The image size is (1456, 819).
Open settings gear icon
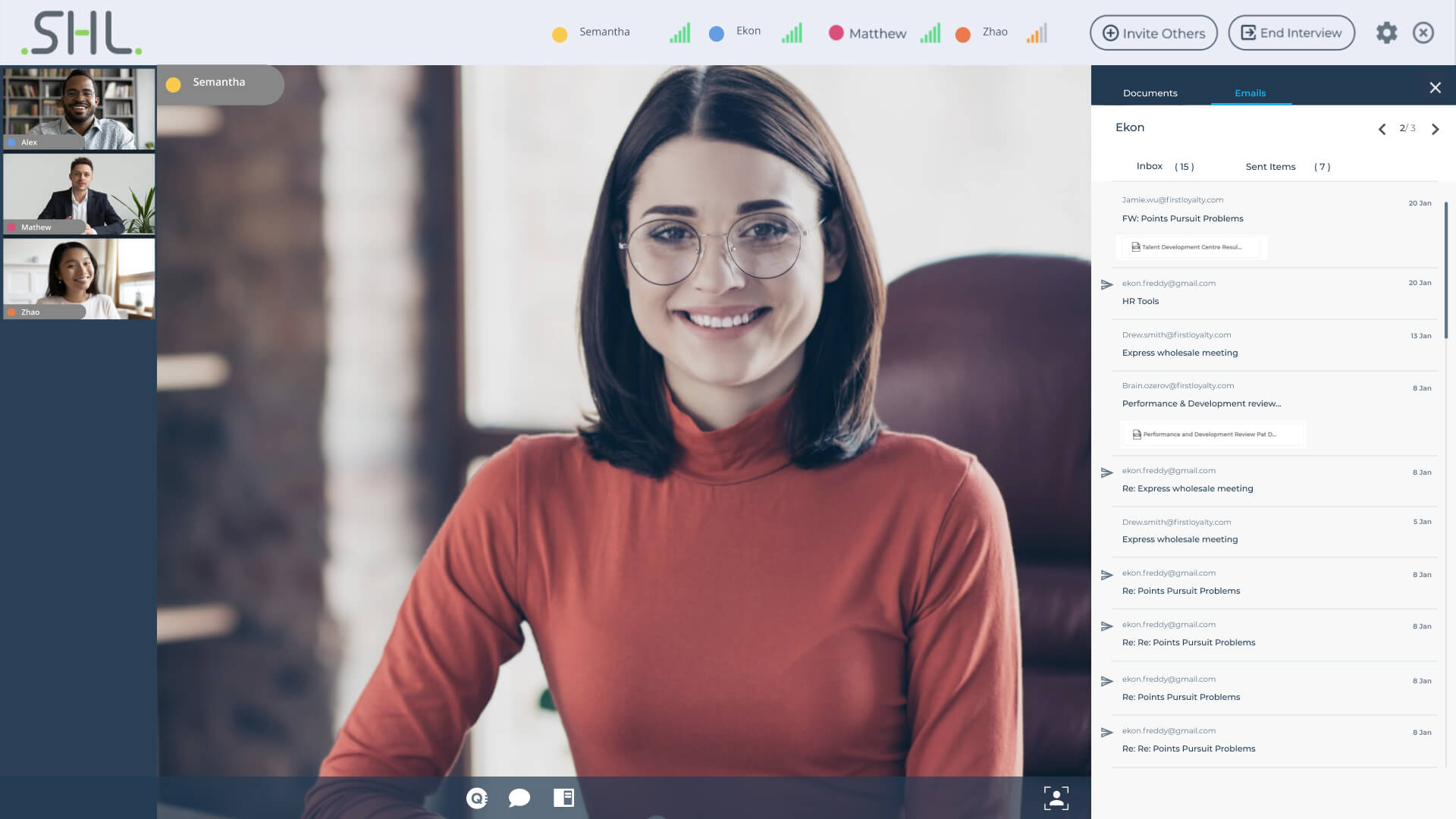(x=1386, y=33)
